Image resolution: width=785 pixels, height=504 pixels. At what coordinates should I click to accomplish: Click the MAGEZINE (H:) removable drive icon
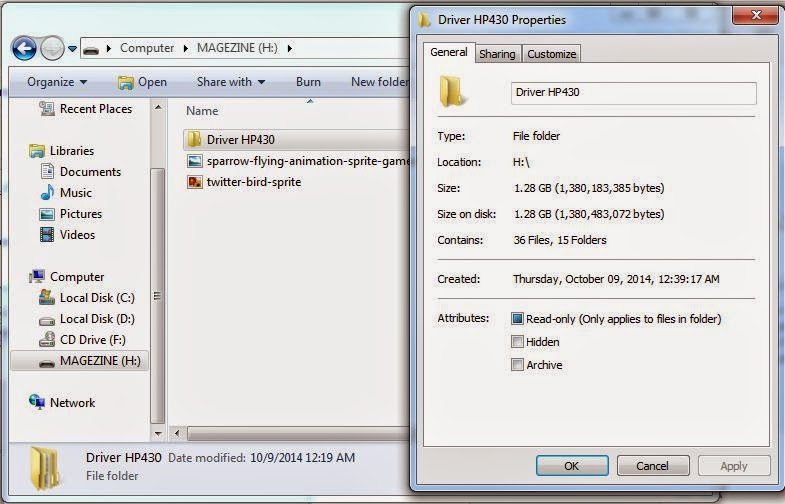47,362
